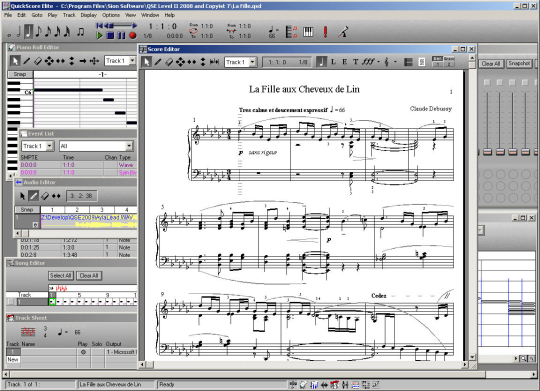Open the Play menu
The image size is (540, 391).
52,15
